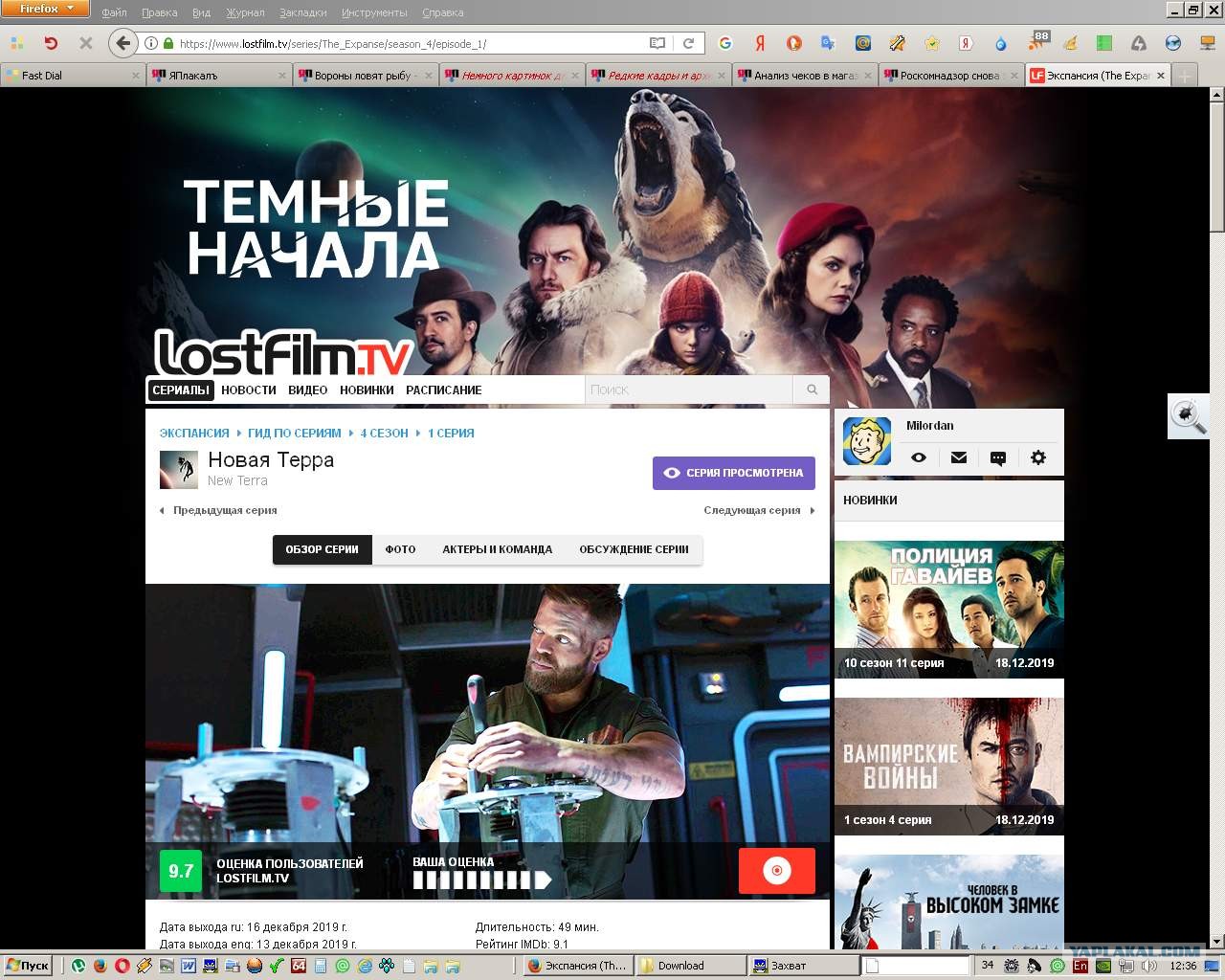
Task: Click the ГИД ПО СЕРИЯМ breadcrumb
Action: click(x=295, y=434)
